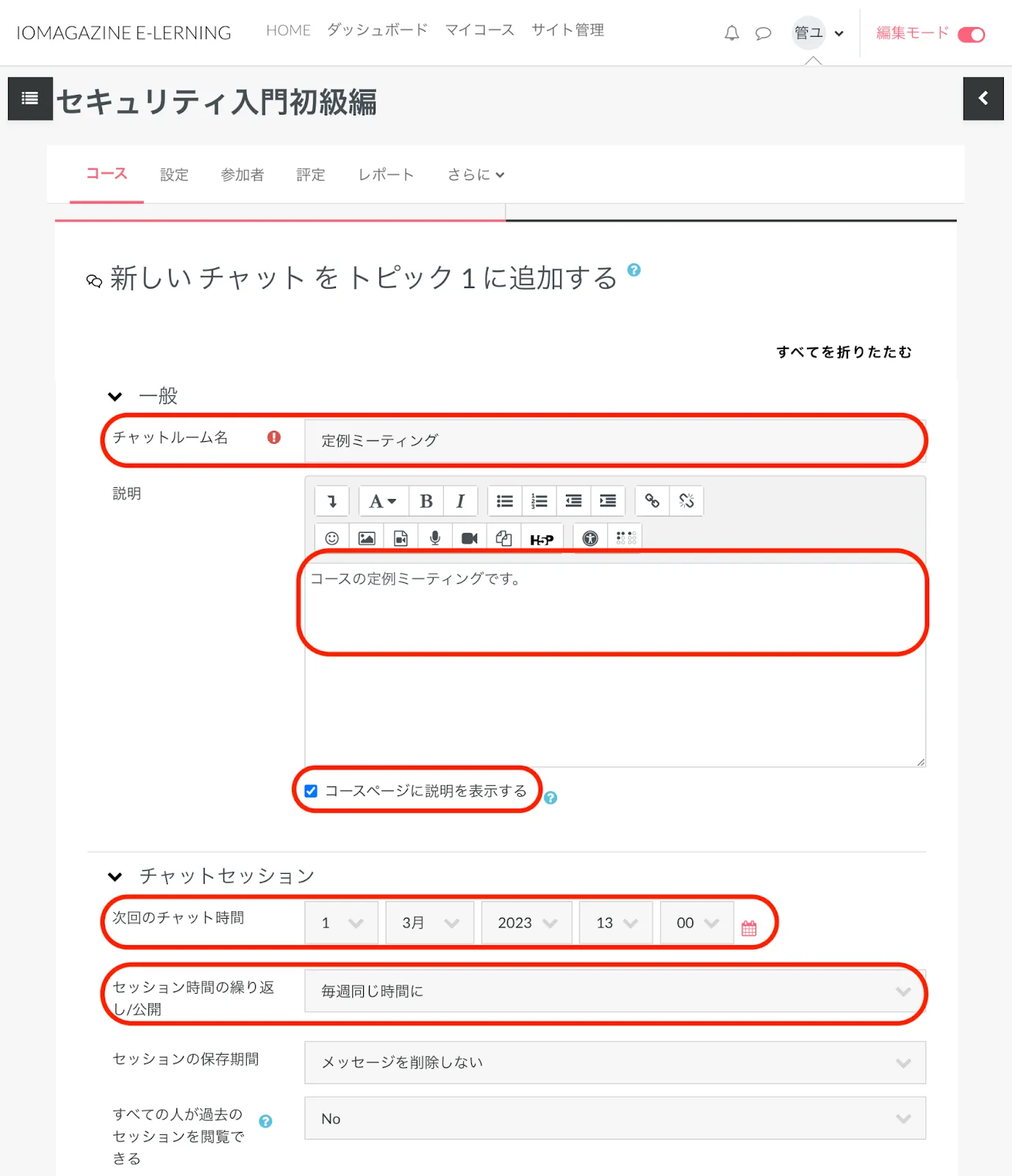The height and width of the screenshot is (1176, 1012).
Task: Open the notifications bell
Action: 731,33
